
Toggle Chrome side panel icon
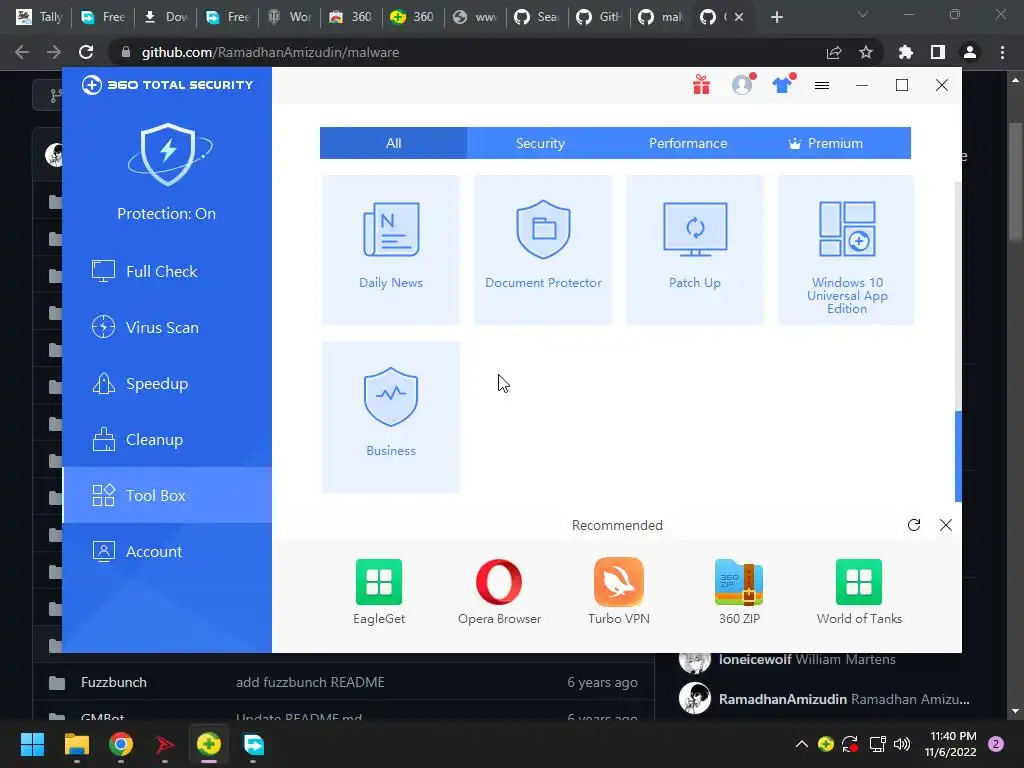coord(938,52)
